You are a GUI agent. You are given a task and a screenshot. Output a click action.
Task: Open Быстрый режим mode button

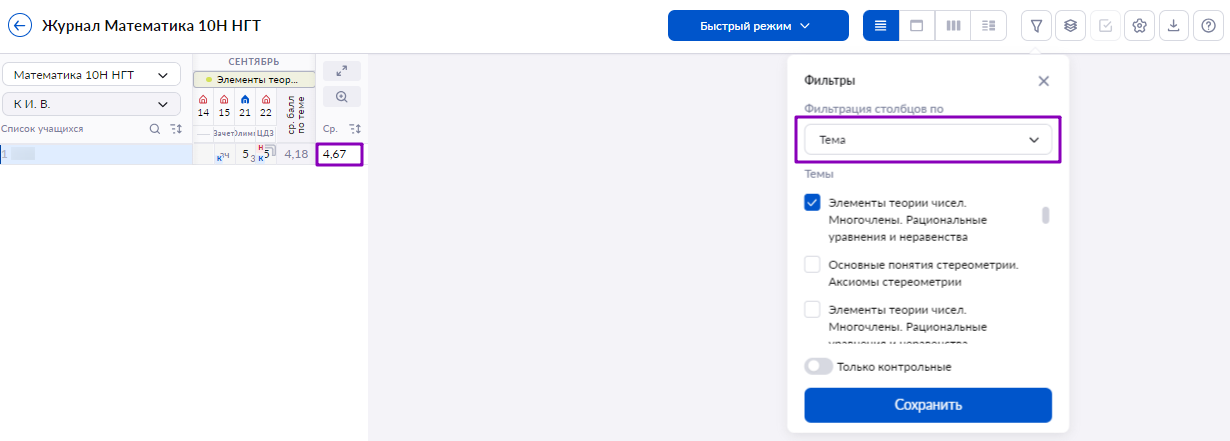pyautogui.click(x=758, y=26)
